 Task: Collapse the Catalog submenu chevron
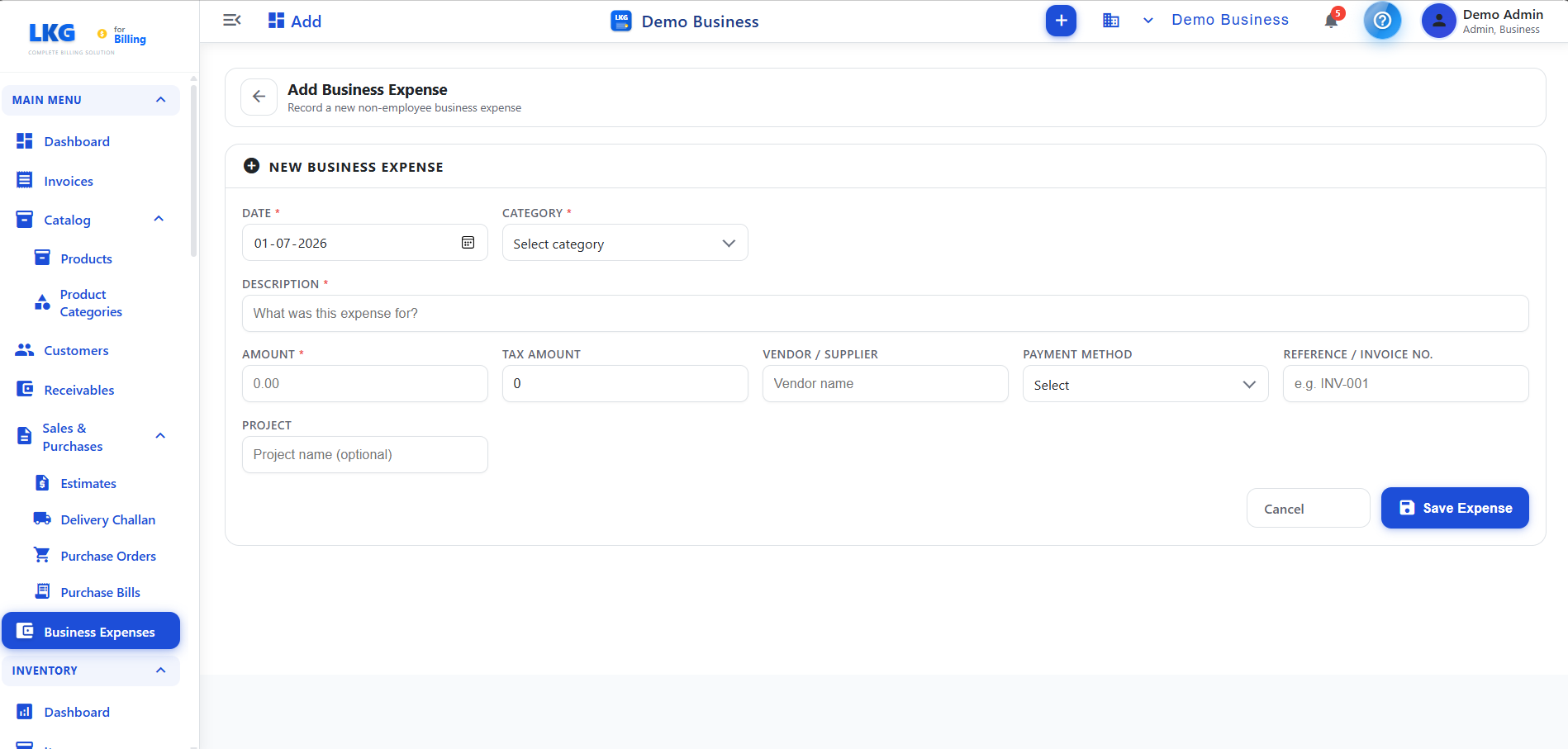point(159,219)
